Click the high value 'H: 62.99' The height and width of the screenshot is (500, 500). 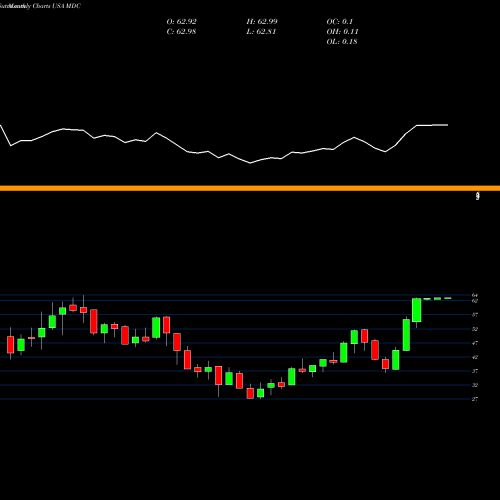pyautogui.click(x=262, y=22)
